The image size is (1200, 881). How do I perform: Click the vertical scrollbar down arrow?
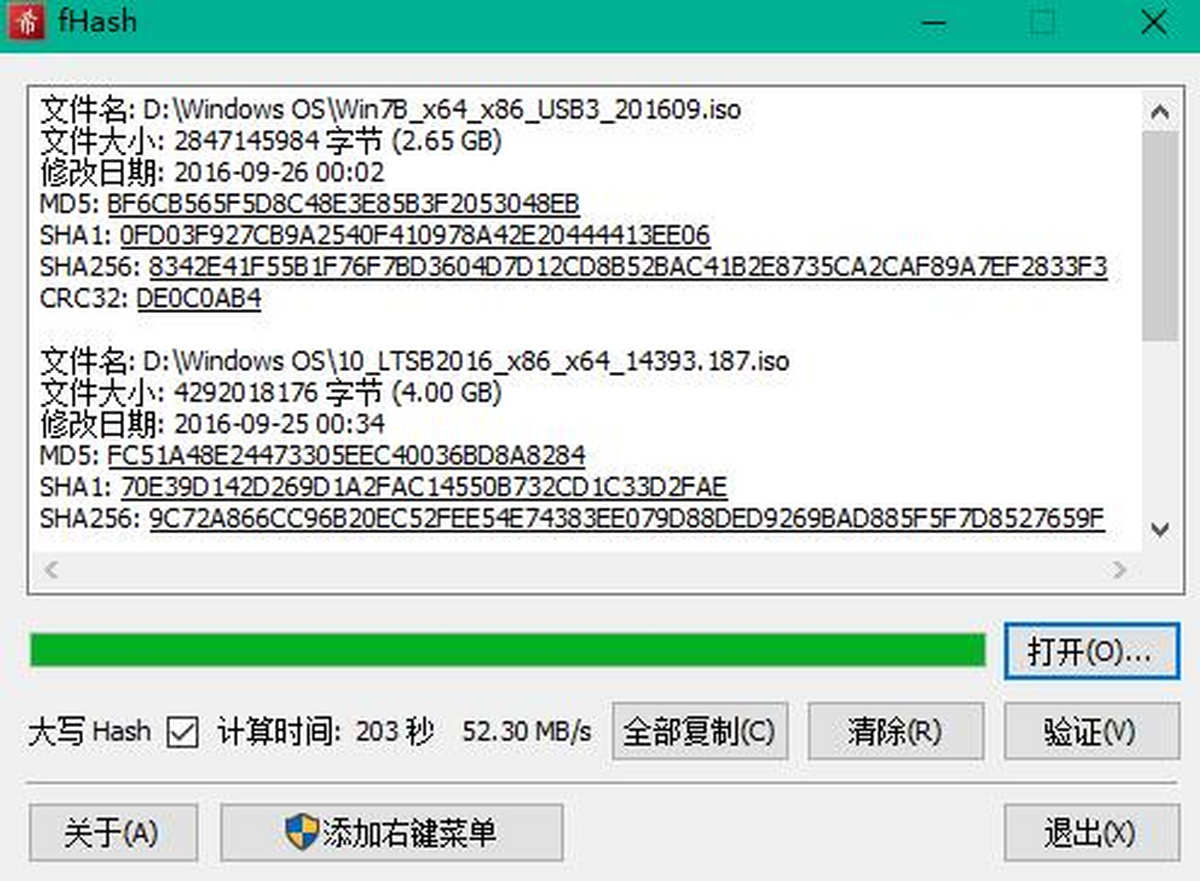(x=1159, y=529)
